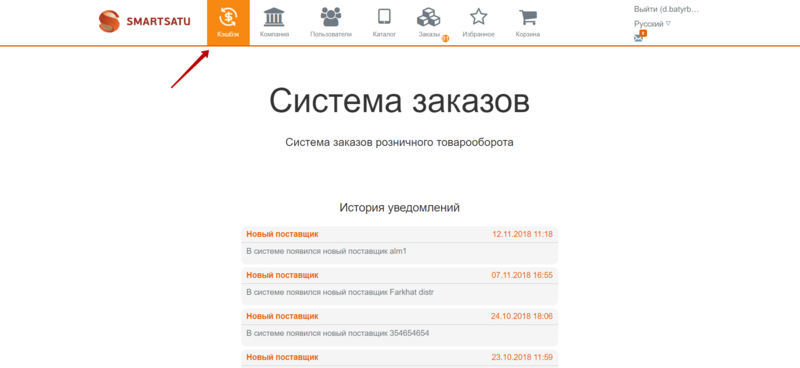Click the История уведомлений heading

point(399,208)
